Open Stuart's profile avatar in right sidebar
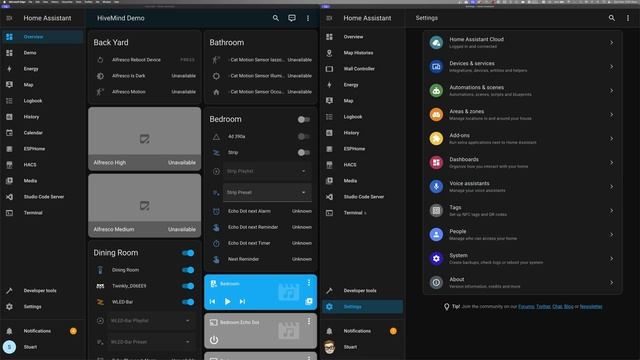 (329, 347)
